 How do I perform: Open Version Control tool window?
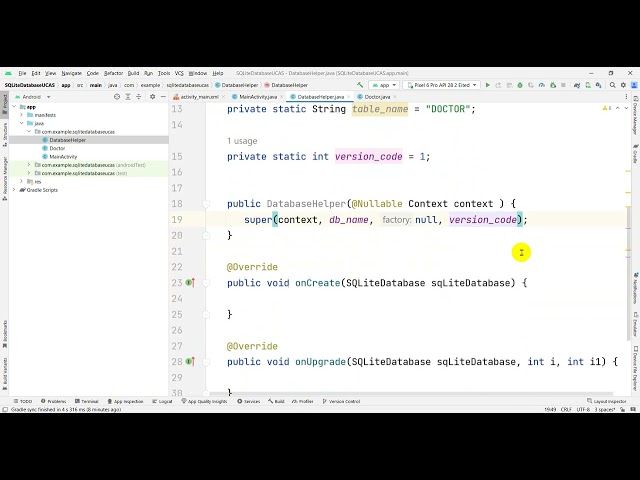coord(341,401)
